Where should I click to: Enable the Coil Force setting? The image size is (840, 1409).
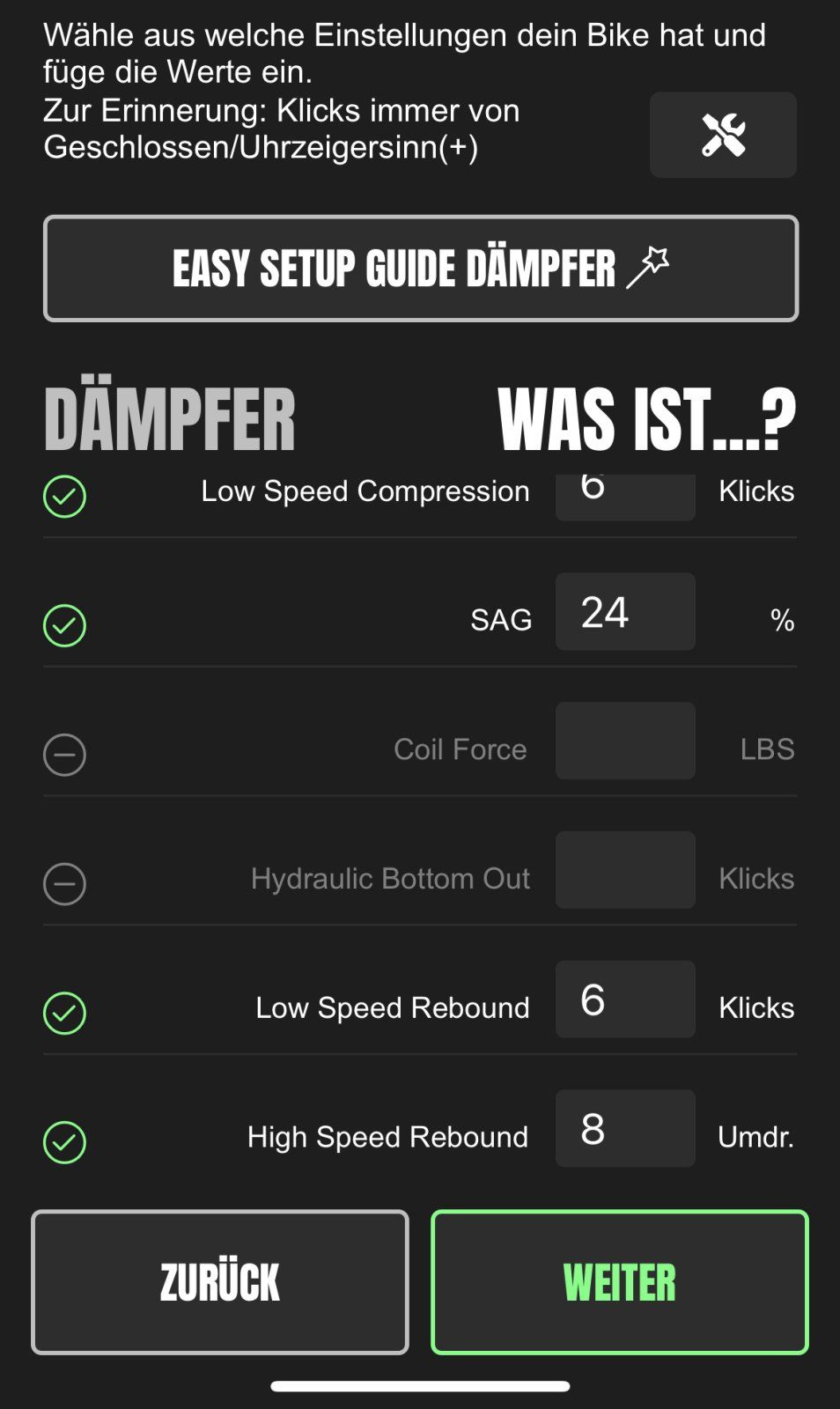(x=64, y=755)
